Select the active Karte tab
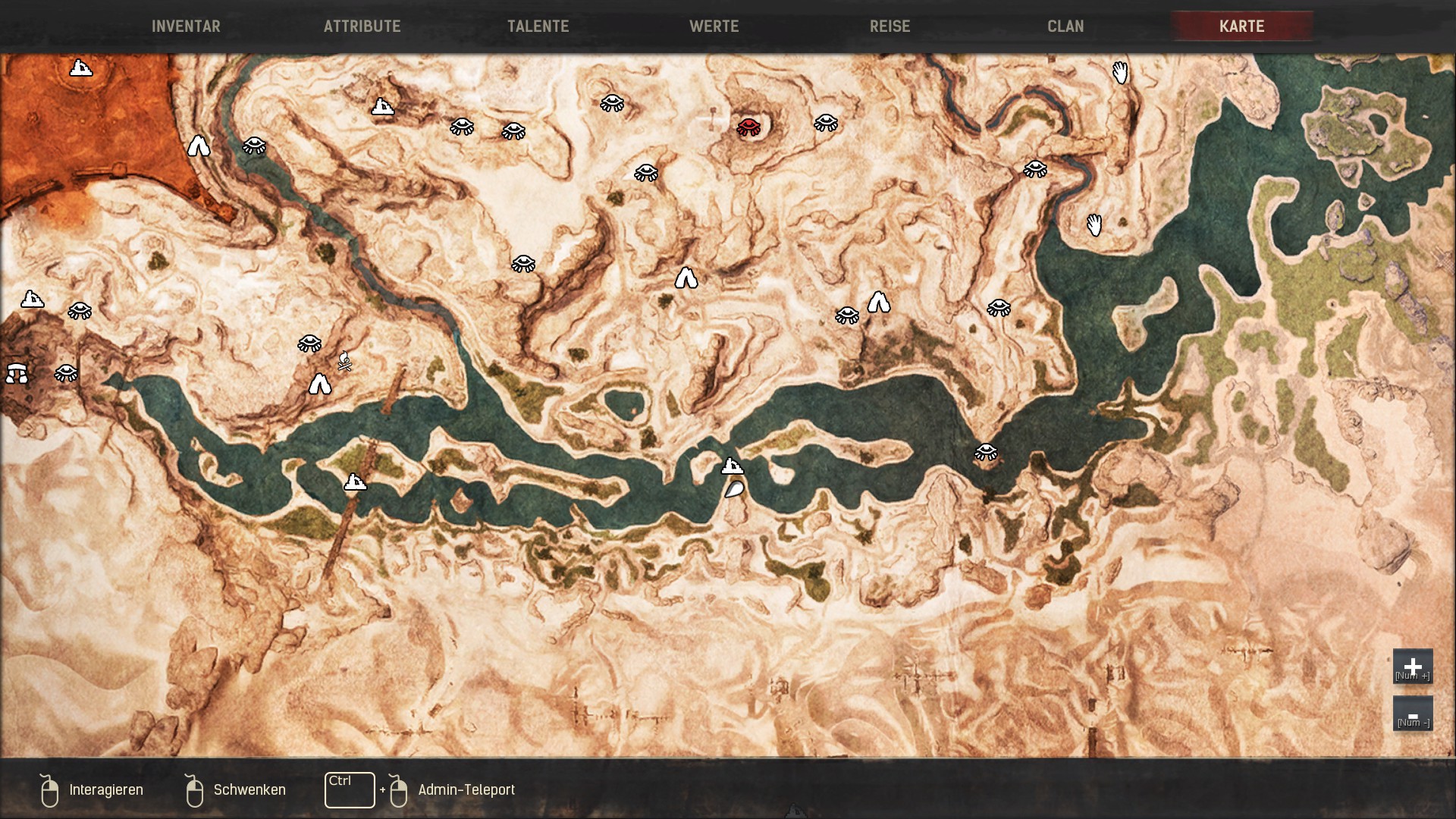 (x=1241, y=26)
